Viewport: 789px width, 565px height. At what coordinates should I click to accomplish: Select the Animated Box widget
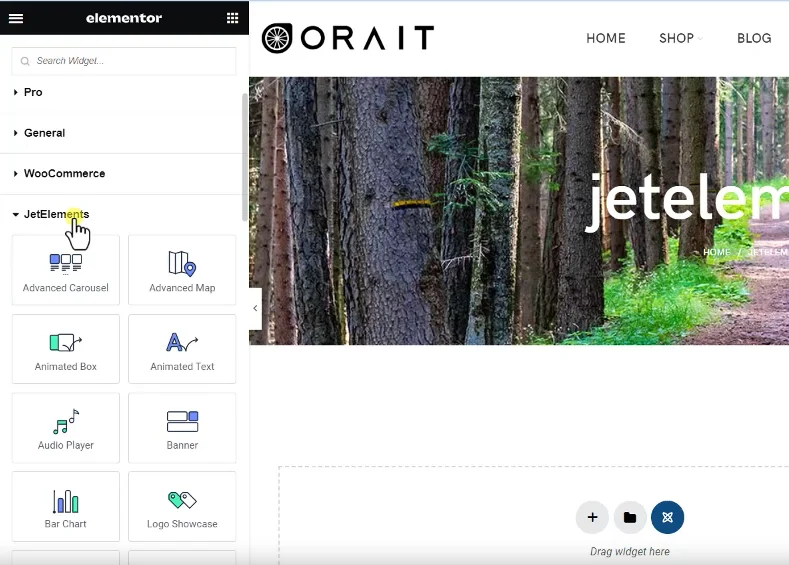click(66, 349)
